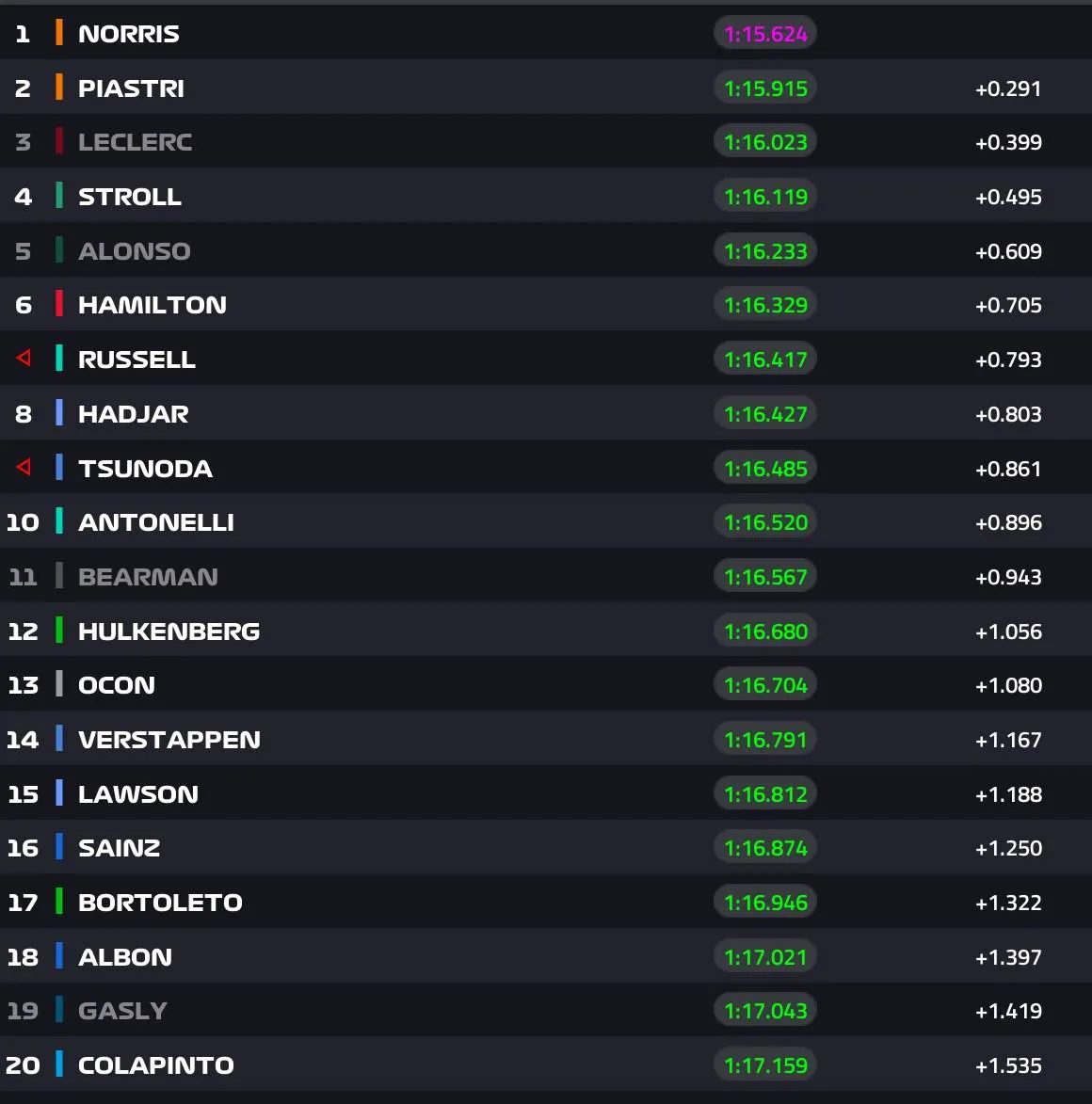Open the STROLL driver entry

[x=546, y=196]
